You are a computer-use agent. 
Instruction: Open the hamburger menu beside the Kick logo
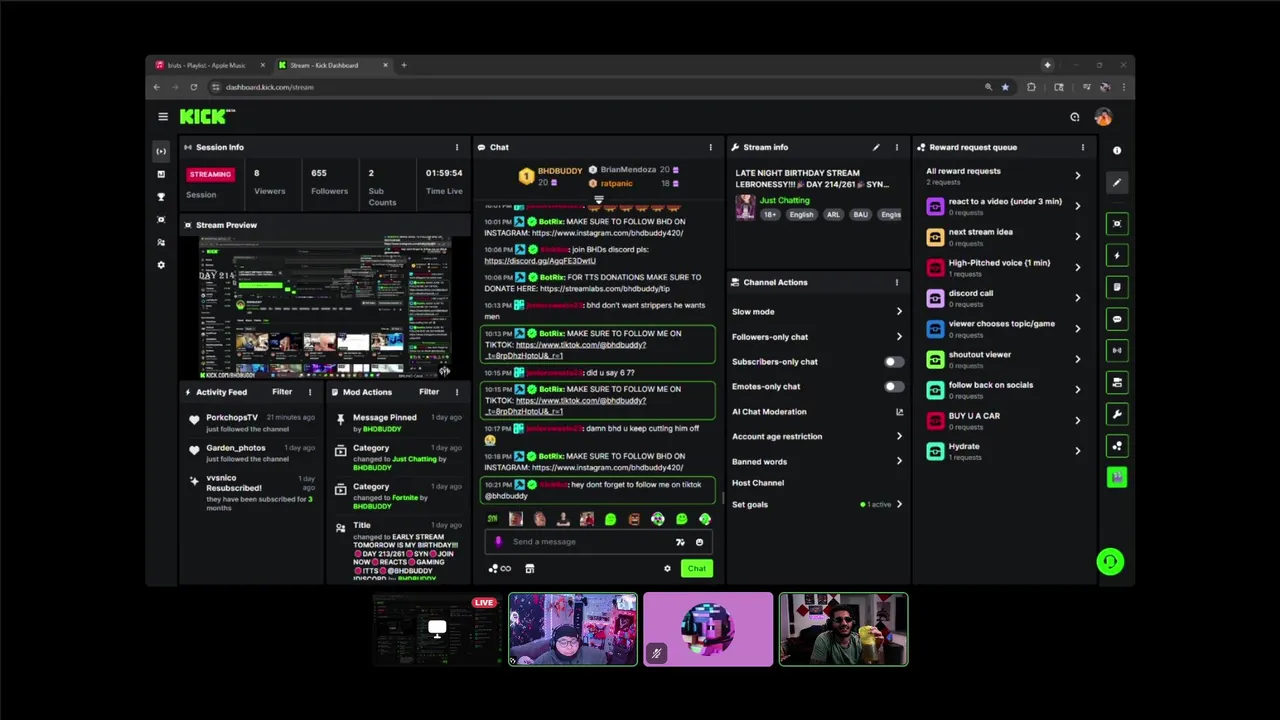tap(163, 117)
